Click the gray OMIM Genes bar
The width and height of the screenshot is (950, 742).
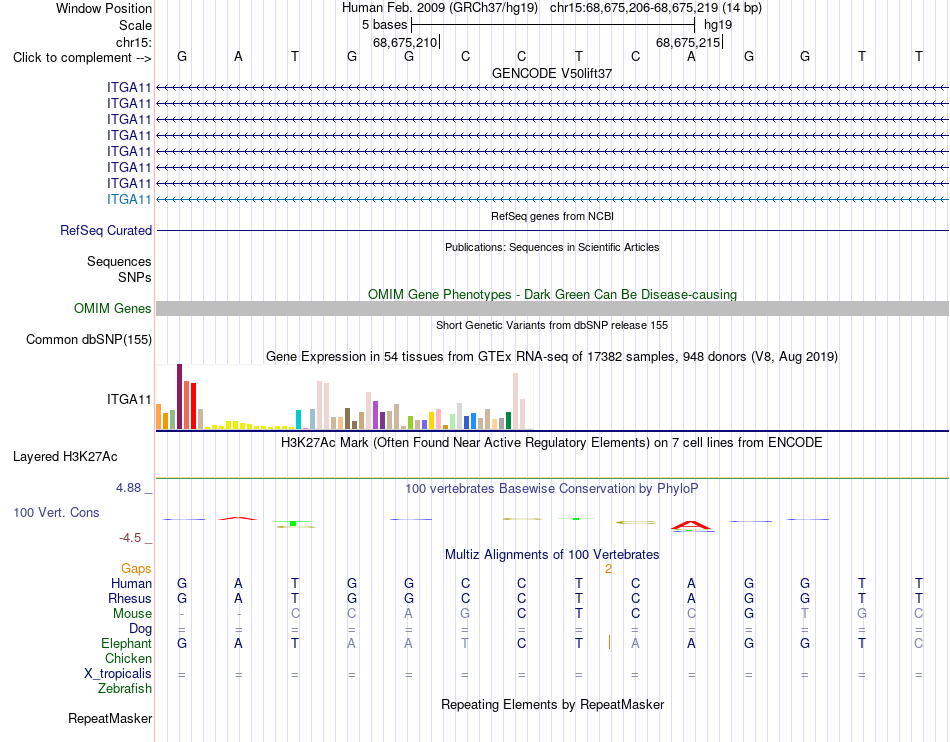point(552,308)
